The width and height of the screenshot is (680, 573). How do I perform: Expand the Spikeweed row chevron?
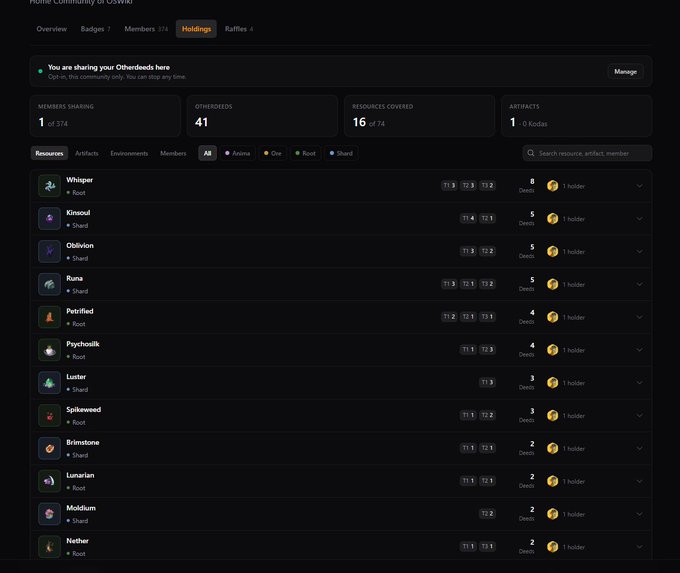coord(639,416)
